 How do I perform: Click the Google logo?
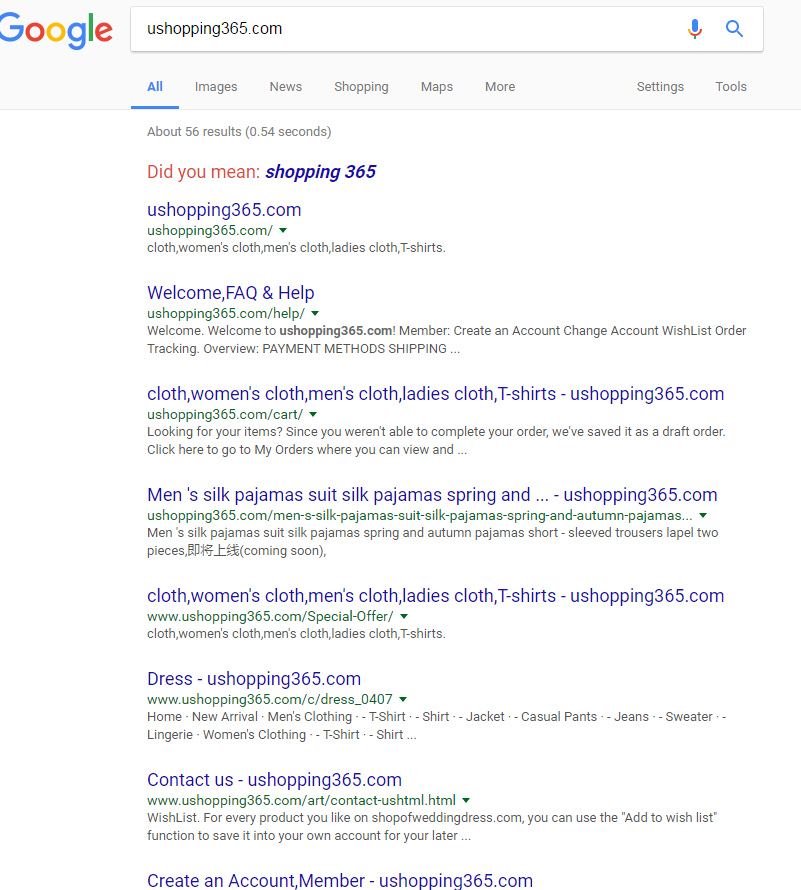click(56, 31)
